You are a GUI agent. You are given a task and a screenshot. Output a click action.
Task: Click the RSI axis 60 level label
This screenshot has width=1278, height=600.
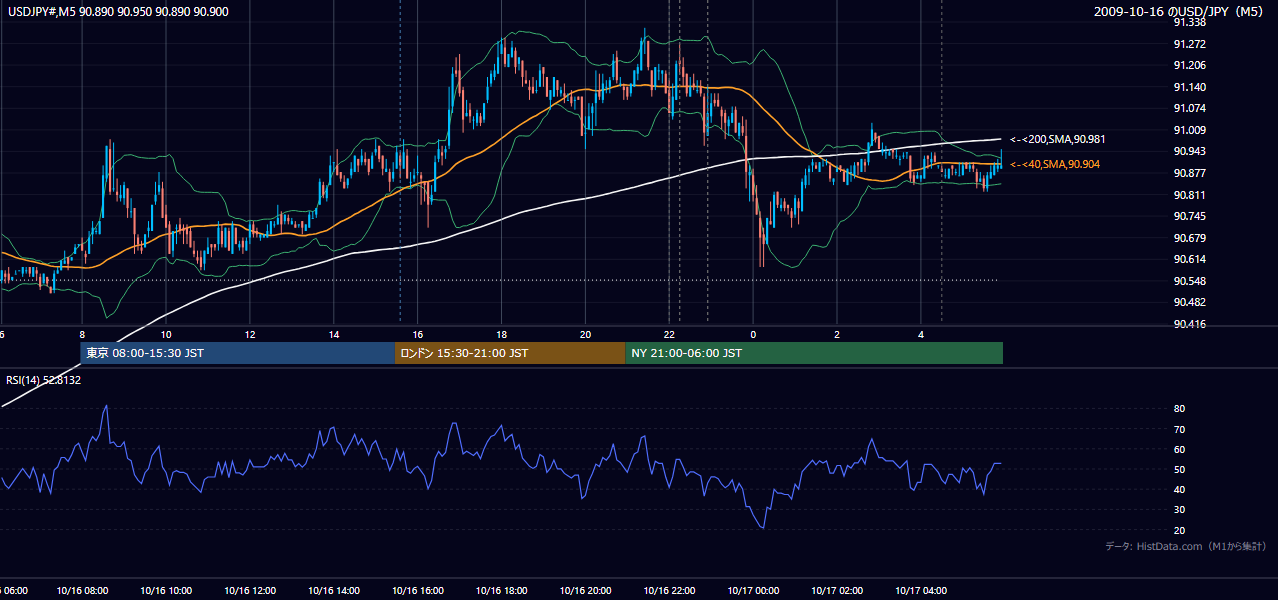(x=1179, y=449)
